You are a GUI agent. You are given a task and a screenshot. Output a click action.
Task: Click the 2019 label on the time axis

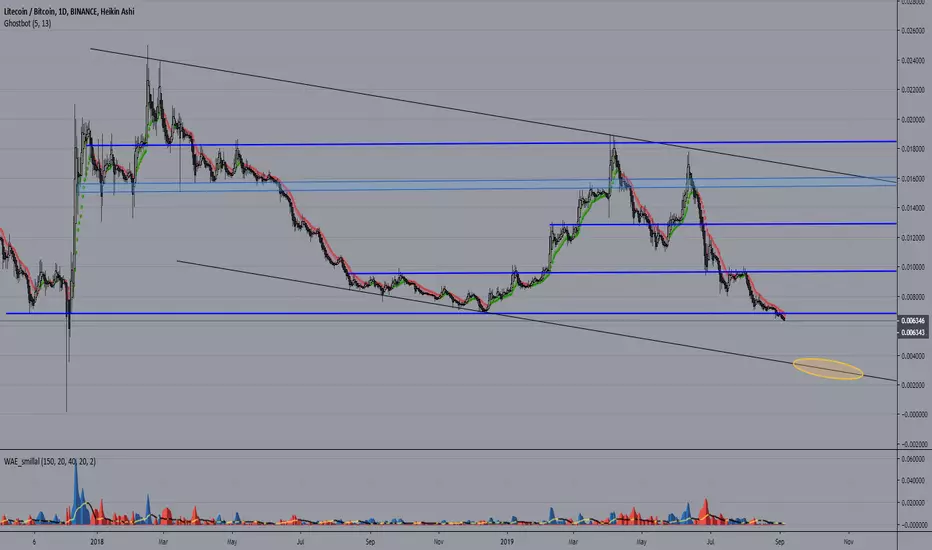[x=506, y=542]
